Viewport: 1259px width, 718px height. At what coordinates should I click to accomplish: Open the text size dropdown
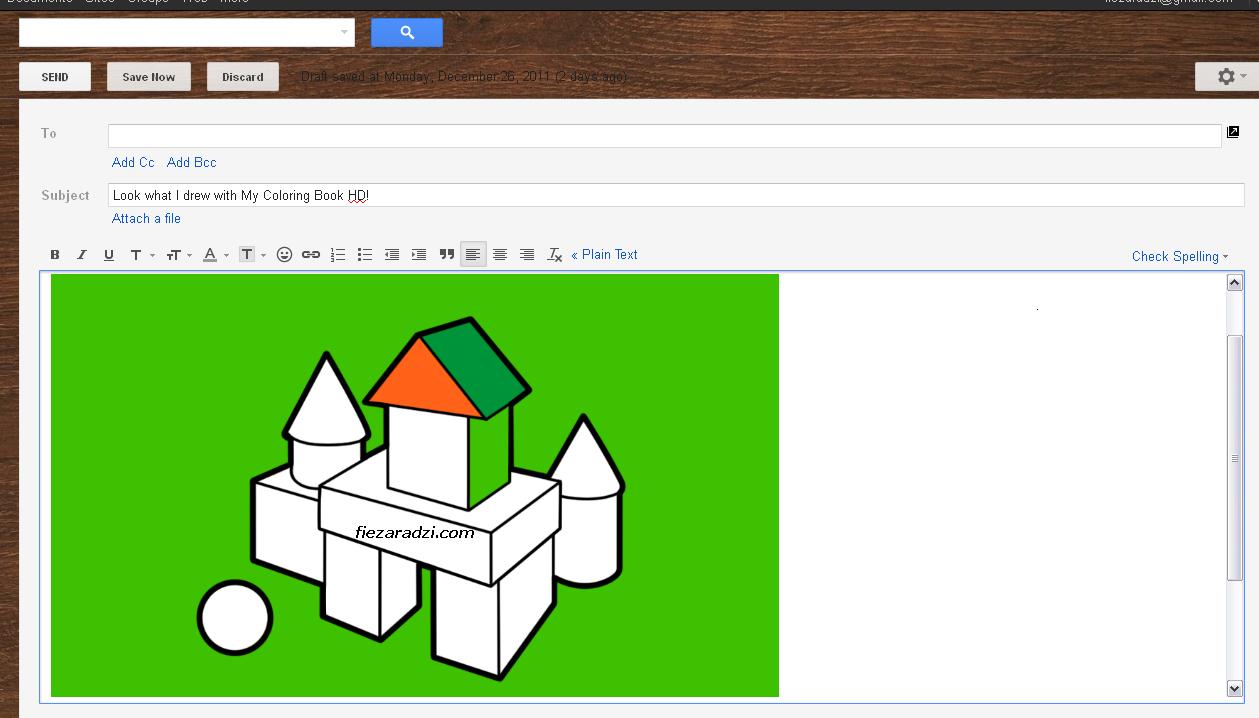[179, 255]
